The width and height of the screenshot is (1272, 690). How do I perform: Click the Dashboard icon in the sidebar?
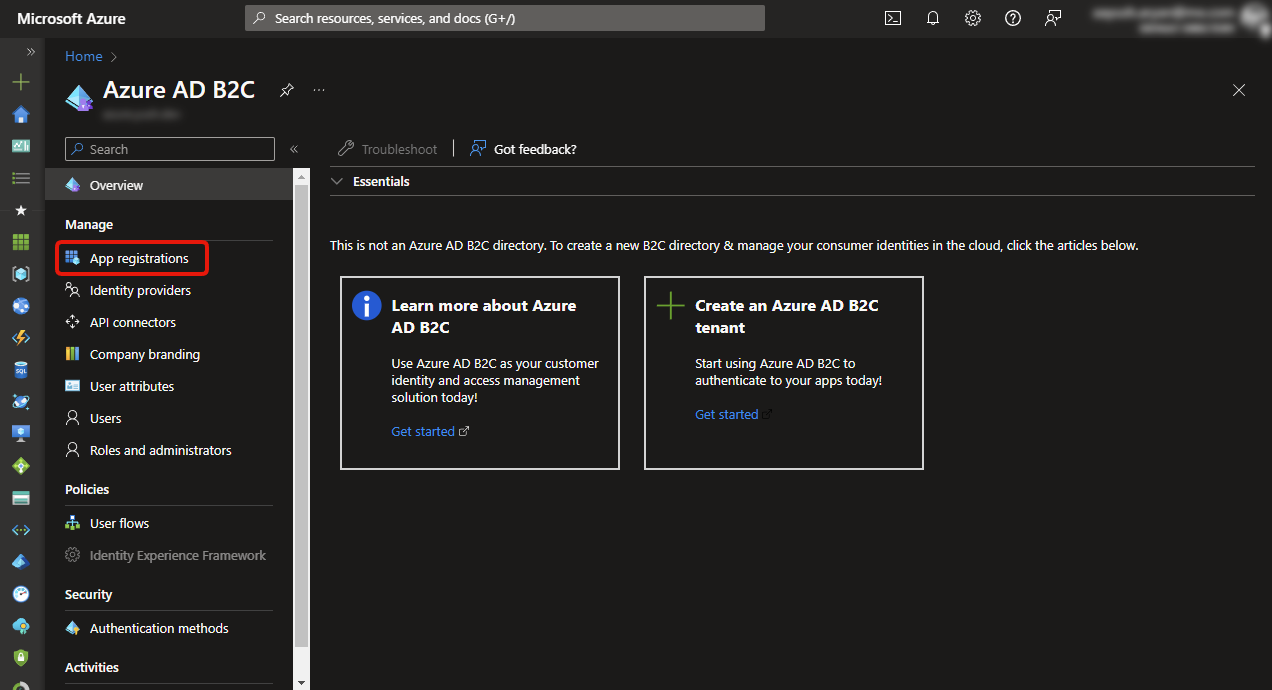point(21,145)
